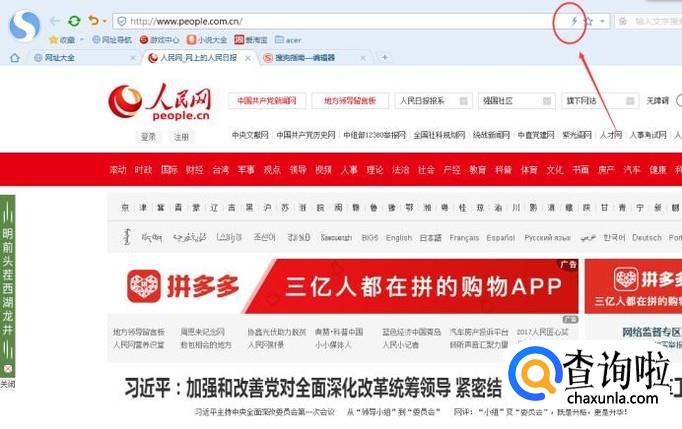
Task: Close the 人民网 tab
Action: [248, 58]
